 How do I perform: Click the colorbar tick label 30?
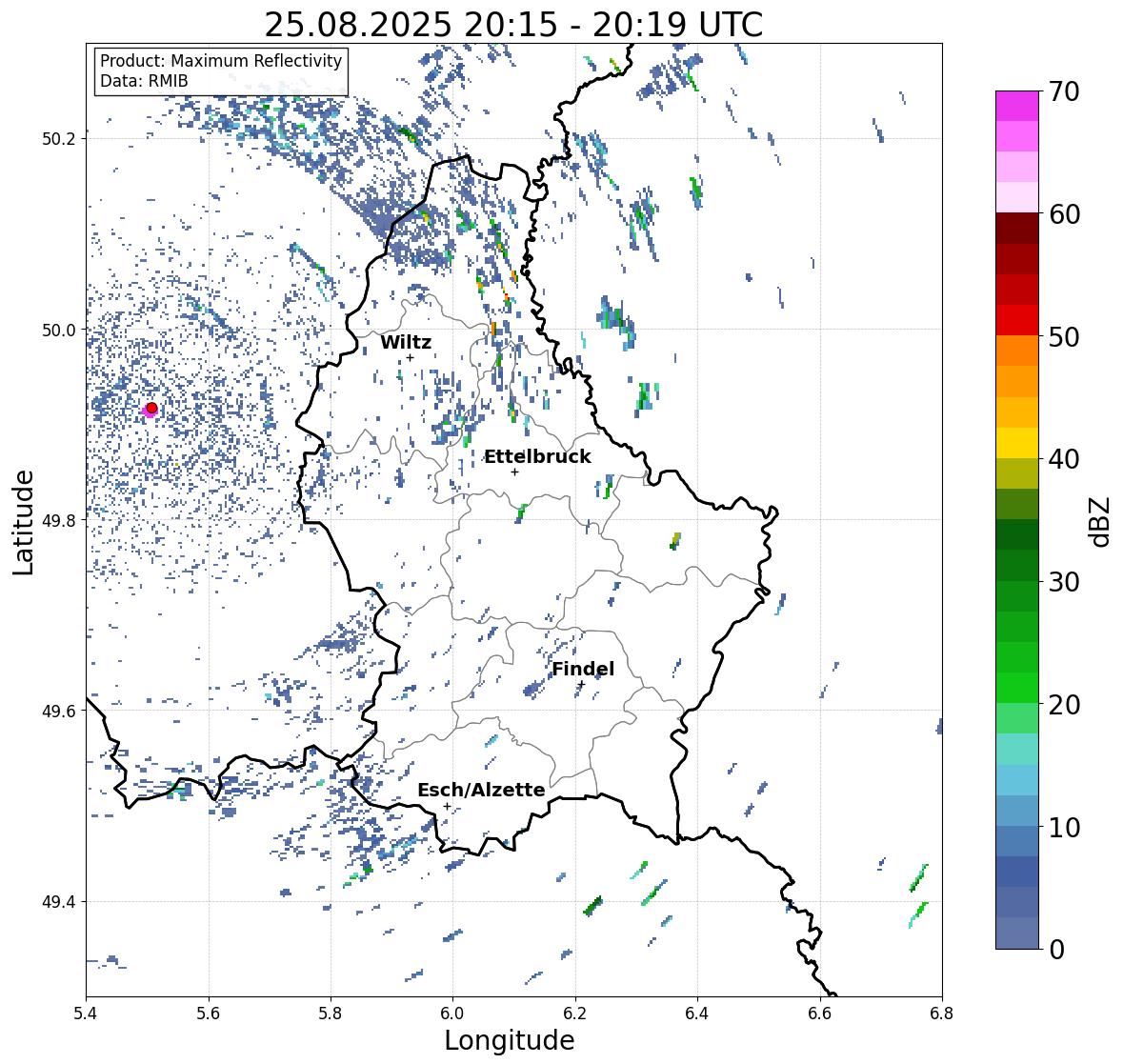tap(1064, 581)
